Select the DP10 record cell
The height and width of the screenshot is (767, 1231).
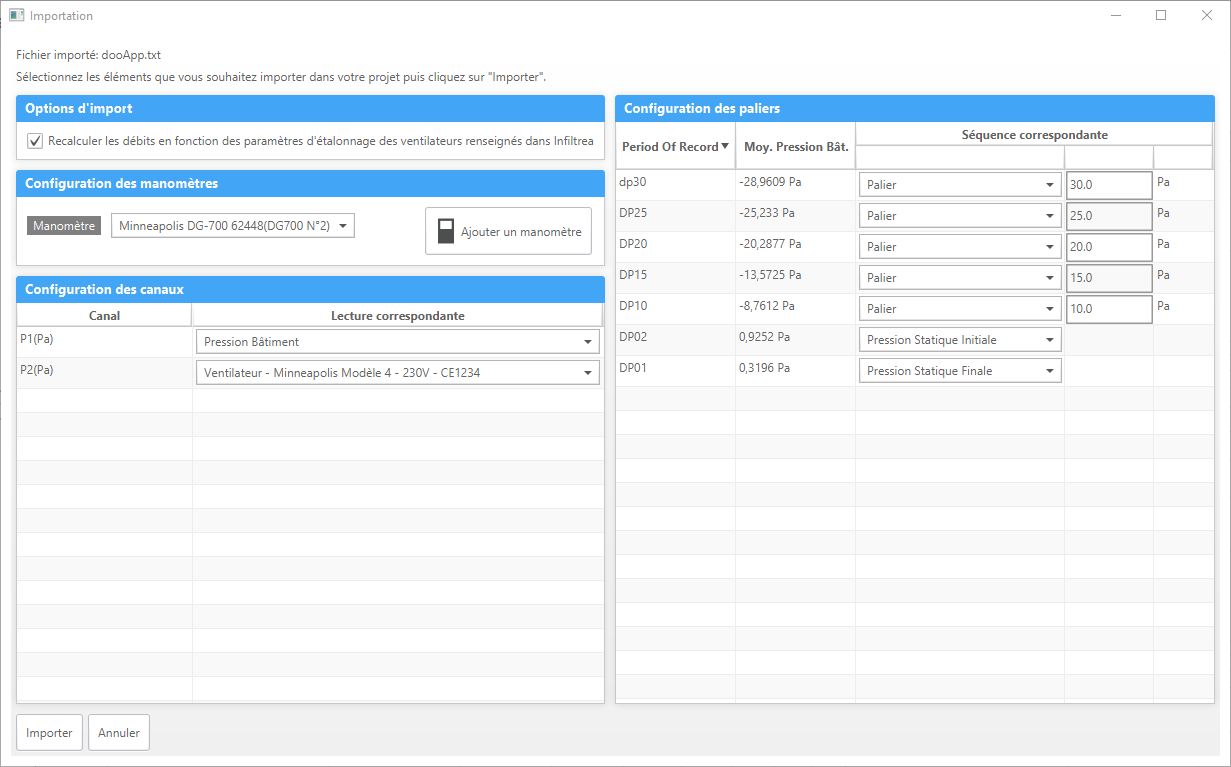tap(675, 308)
